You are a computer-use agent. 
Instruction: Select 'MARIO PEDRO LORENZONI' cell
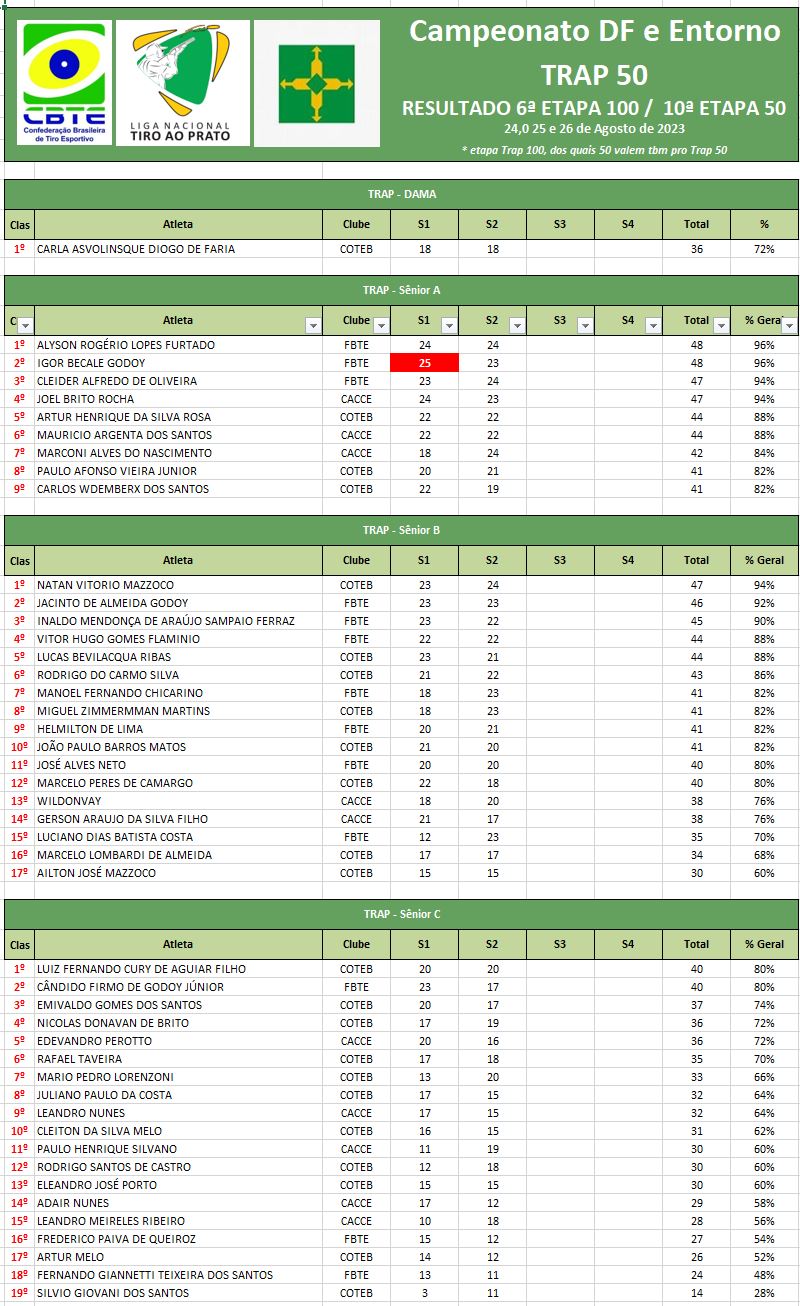click(178, 1077)
